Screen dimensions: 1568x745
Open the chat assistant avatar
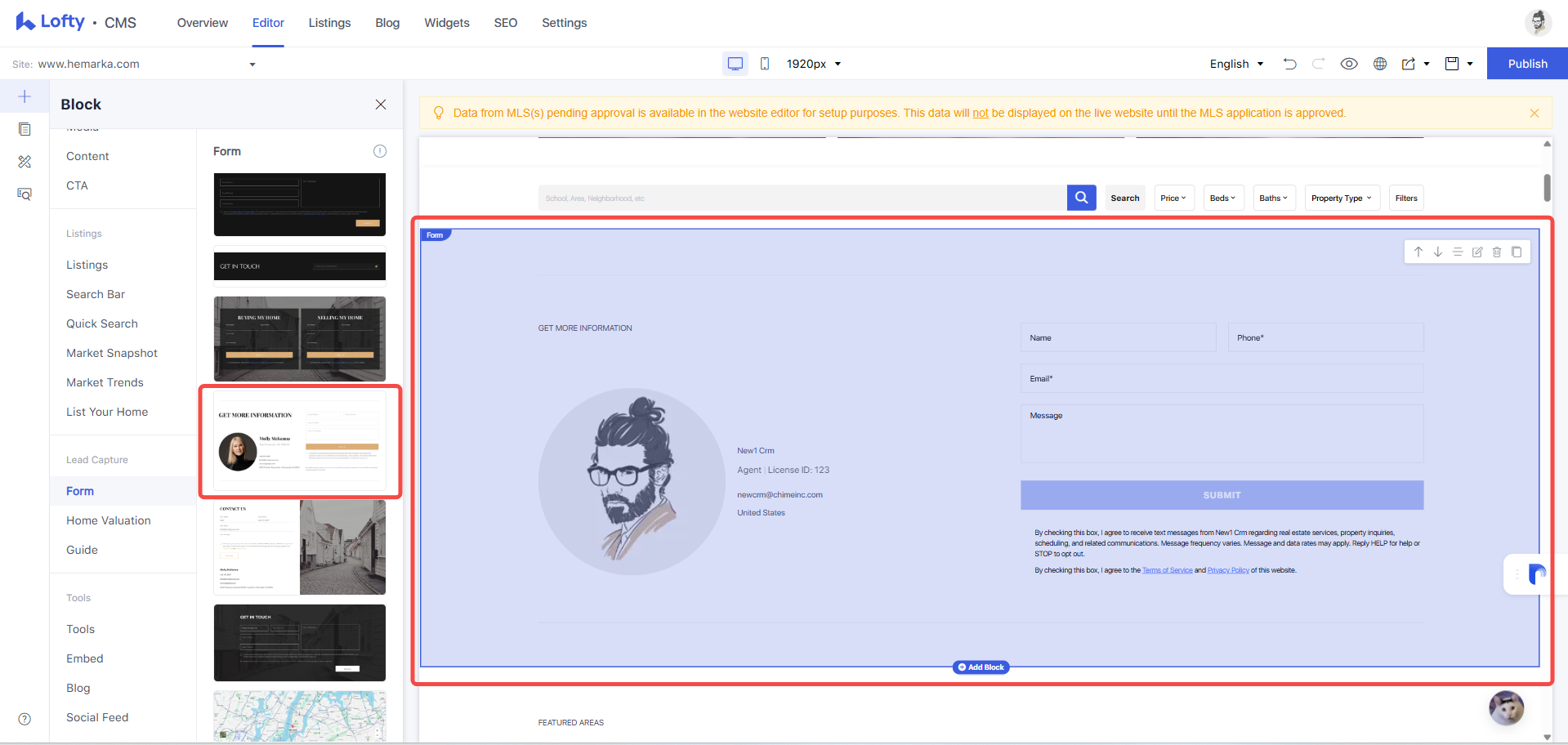pyautogui.click(x=1507, y=707)
